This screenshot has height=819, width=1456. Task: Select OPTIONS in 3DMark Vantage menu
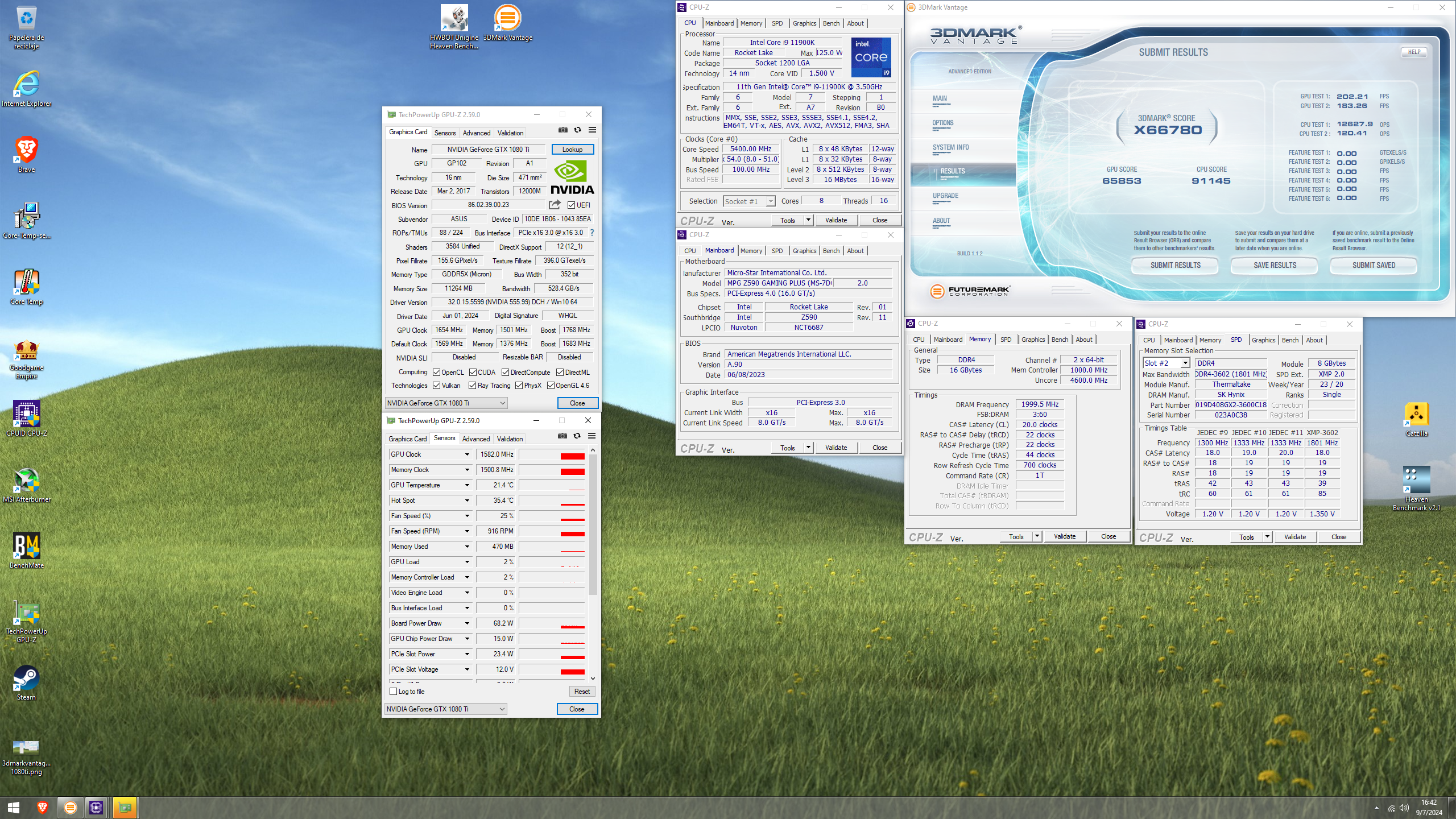click(942, 123)
